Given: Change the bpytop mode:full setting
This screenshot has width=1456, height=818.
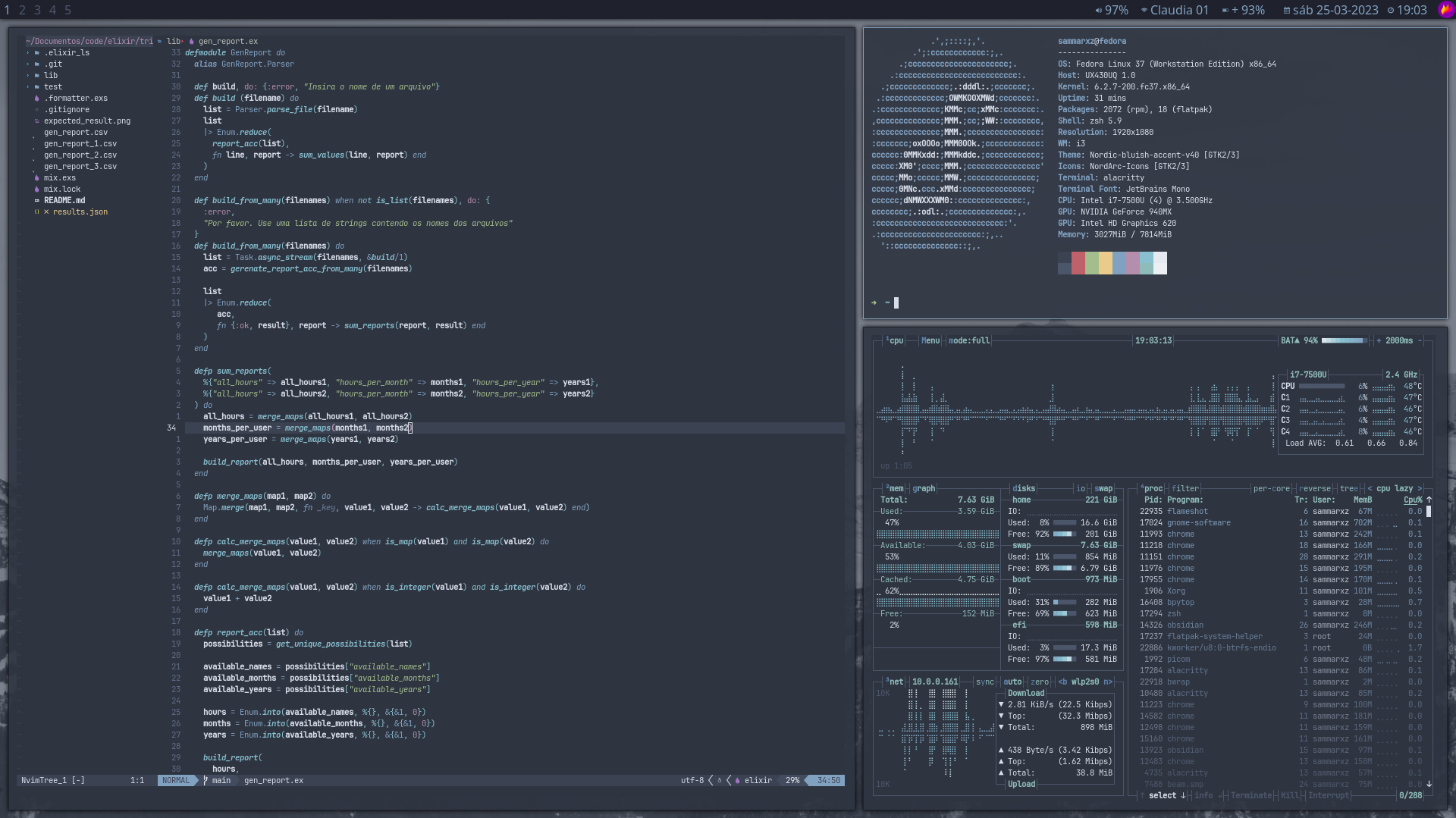Looking at the screenshot, I should (969, 341).
